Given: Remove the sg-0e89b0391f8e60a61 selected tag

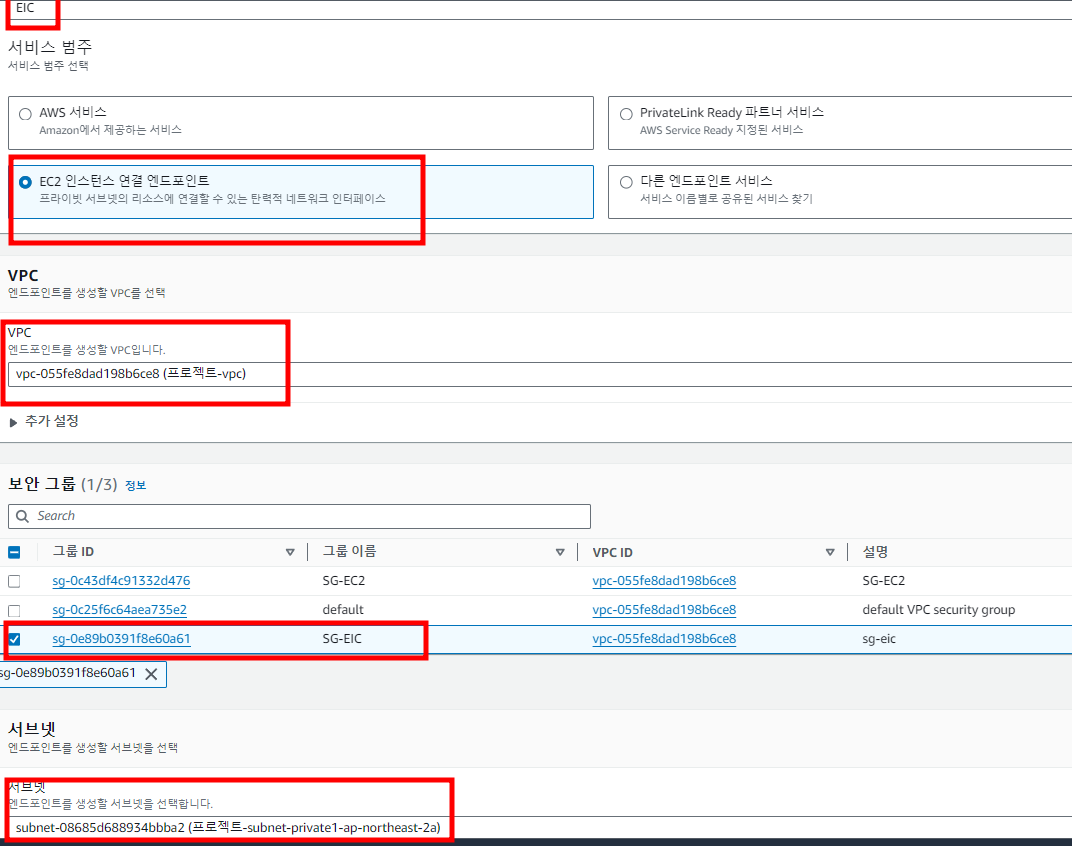Looking at the screenshot, I should click(x=152, y=674).
